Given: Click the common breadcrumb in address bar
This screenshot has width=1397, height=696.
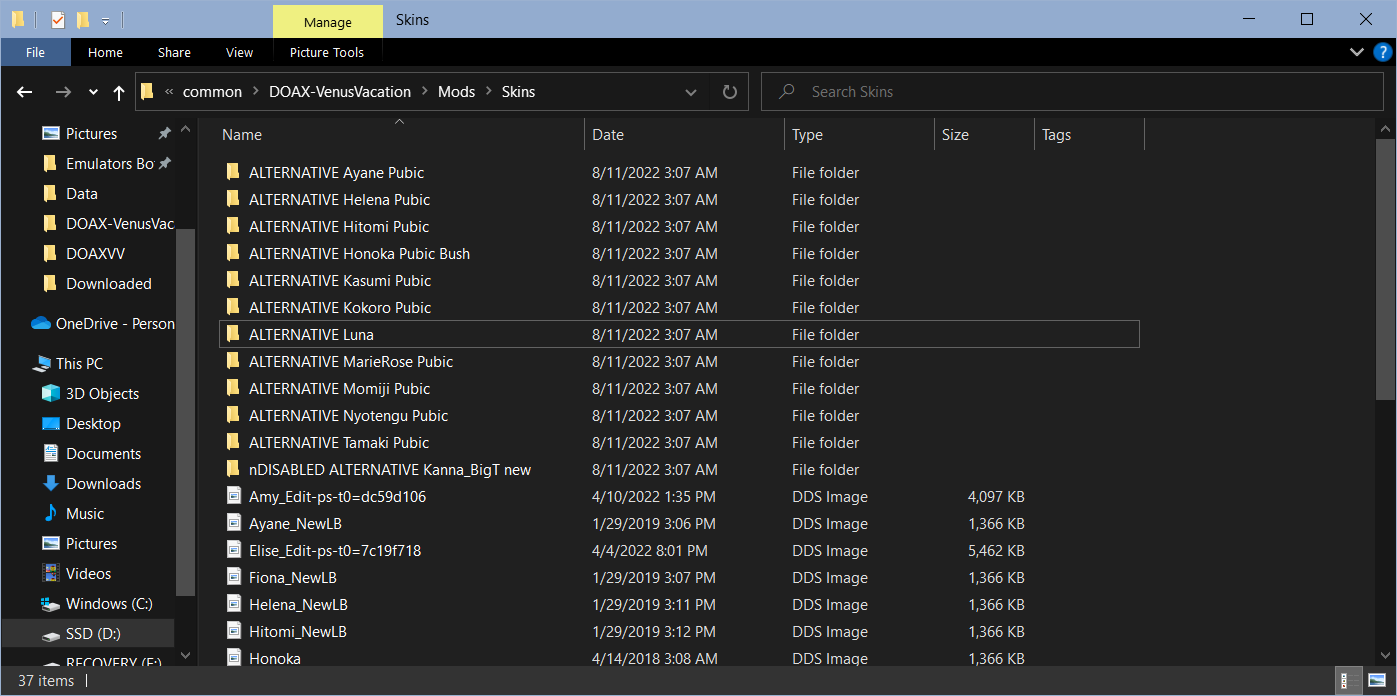Looking at the screenshot, I should [x=212, y=92].
